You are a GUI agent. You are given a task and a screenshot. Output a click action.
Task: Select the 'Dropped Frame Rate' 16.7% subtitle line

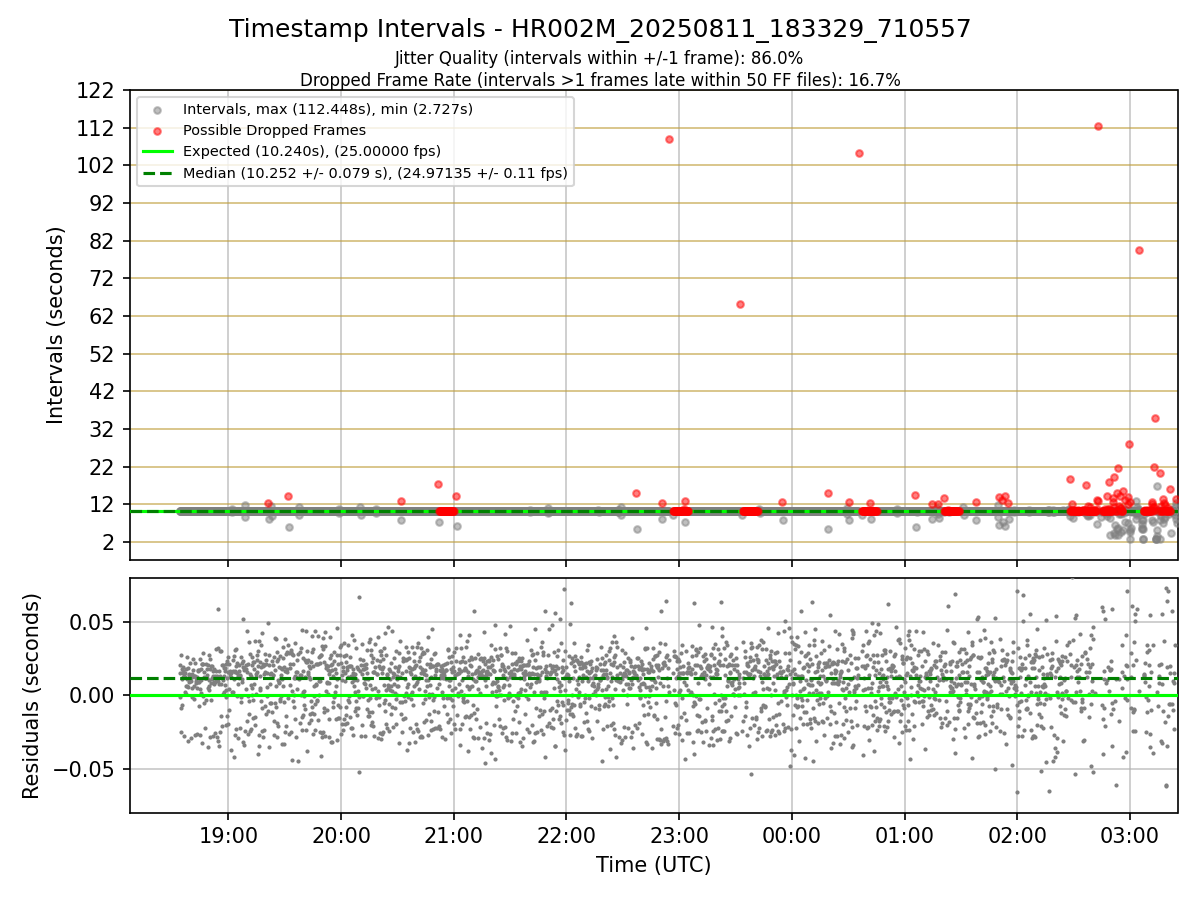[600, 80]
